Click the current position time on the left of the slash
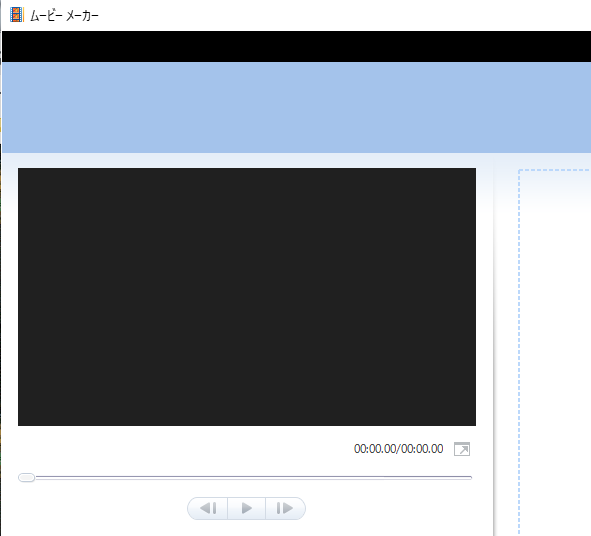This screenshot has width=591, height=536. (x=375, y=449)
